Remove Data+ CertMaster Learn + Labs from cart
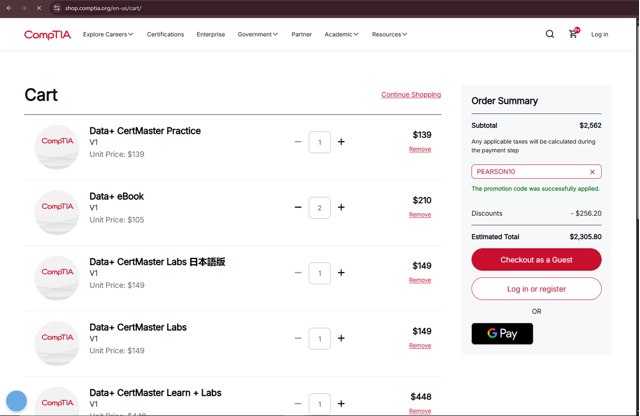 click(x=420, y=411)
